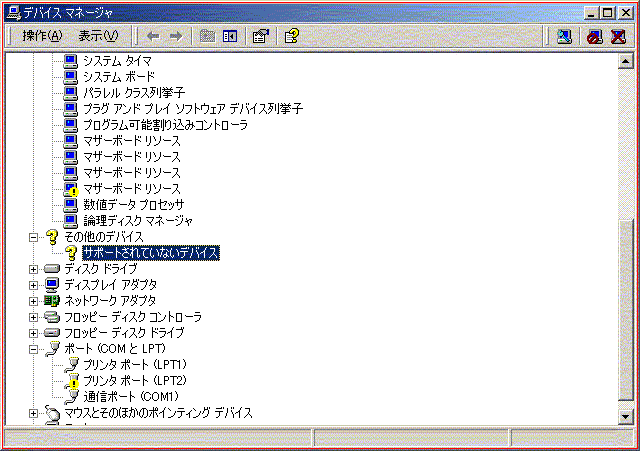Open the 表示(V) menu
This screenshot has width=640, height=451.
pos(98,36)
